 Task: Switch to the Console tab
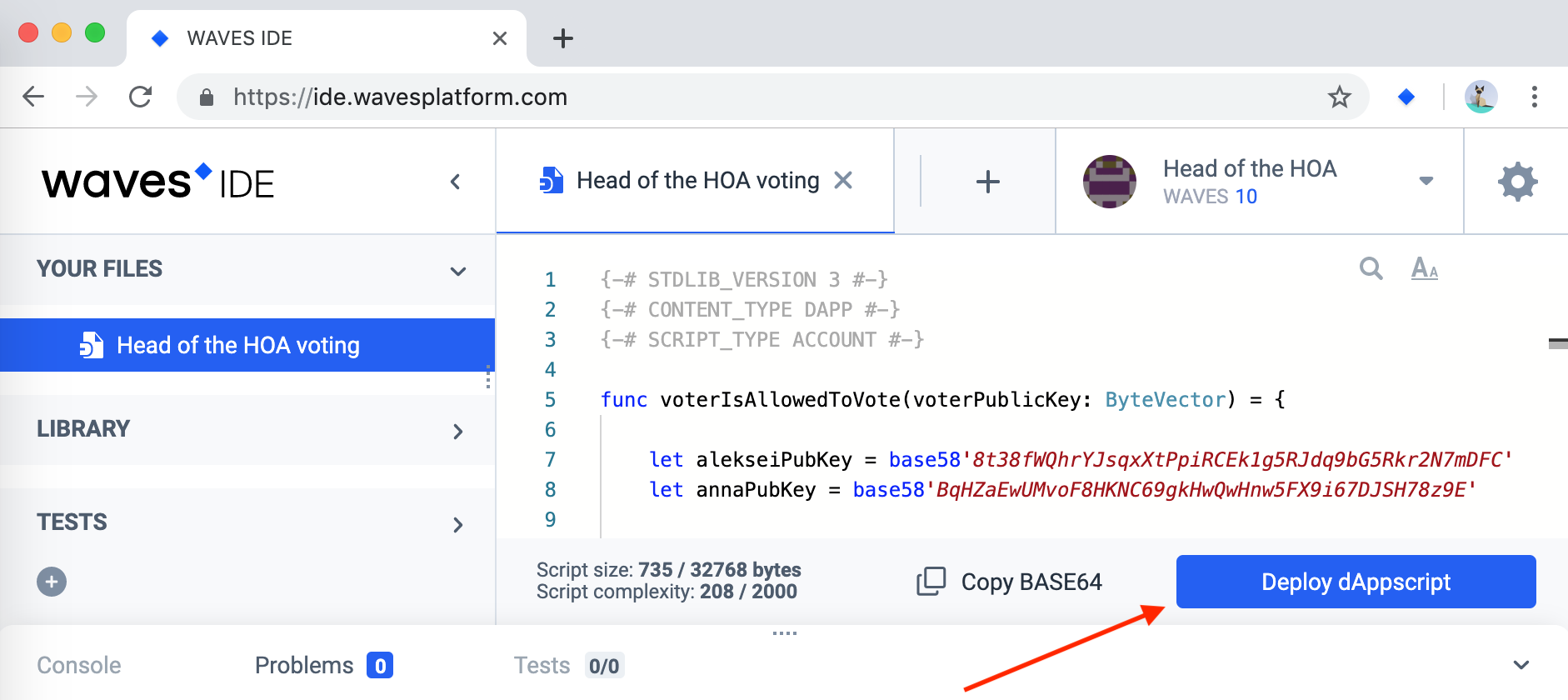(x=79, y=665)
